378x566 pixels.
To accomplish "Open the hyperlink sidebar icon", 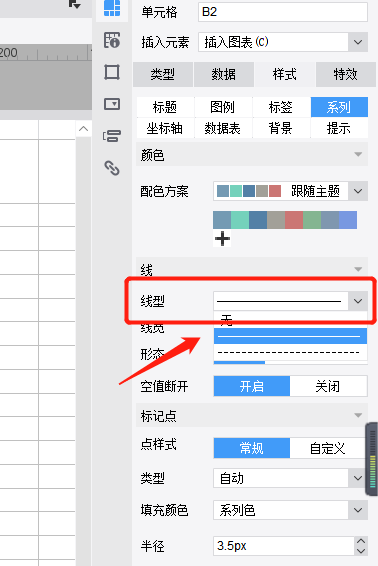I will 112,168.
